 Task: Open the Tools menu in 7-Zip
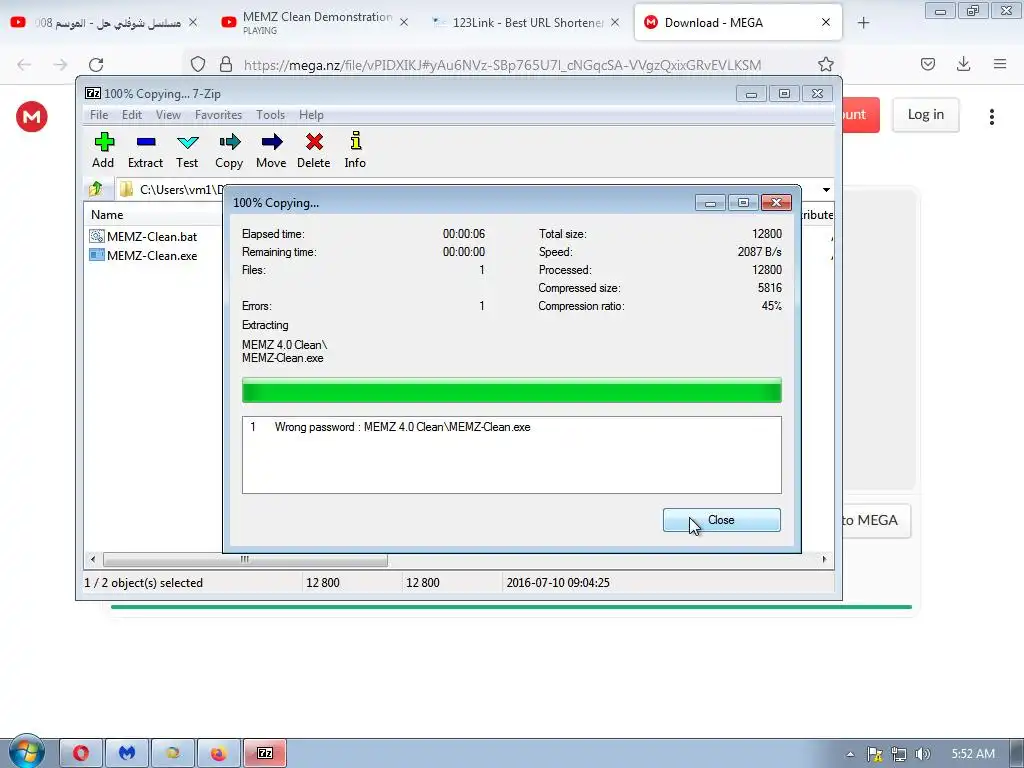click(270, 115)
